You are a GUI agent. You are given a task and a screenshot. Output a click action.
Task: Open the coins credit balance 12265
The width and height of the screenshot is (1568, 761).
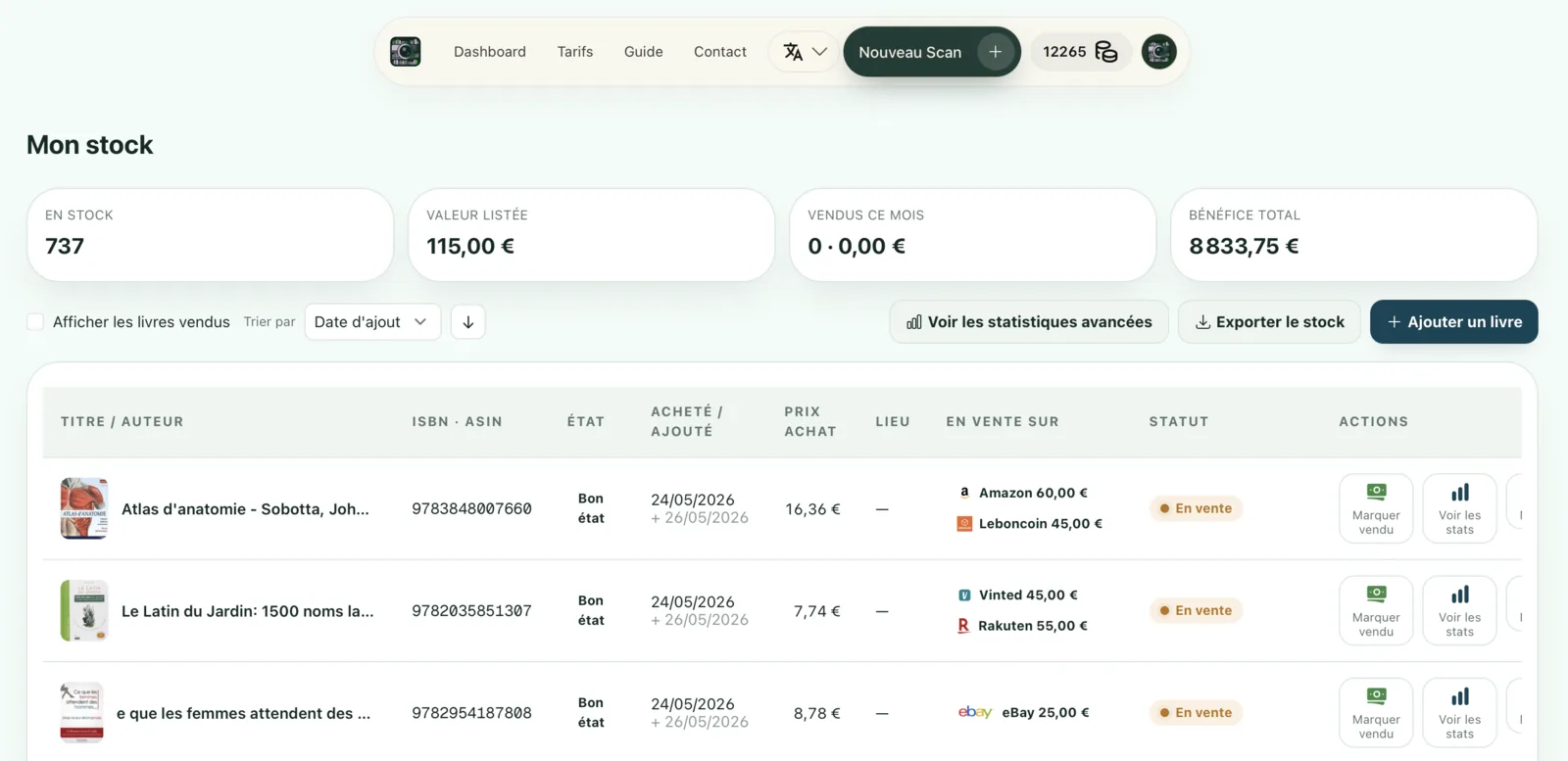point(1080,52)
